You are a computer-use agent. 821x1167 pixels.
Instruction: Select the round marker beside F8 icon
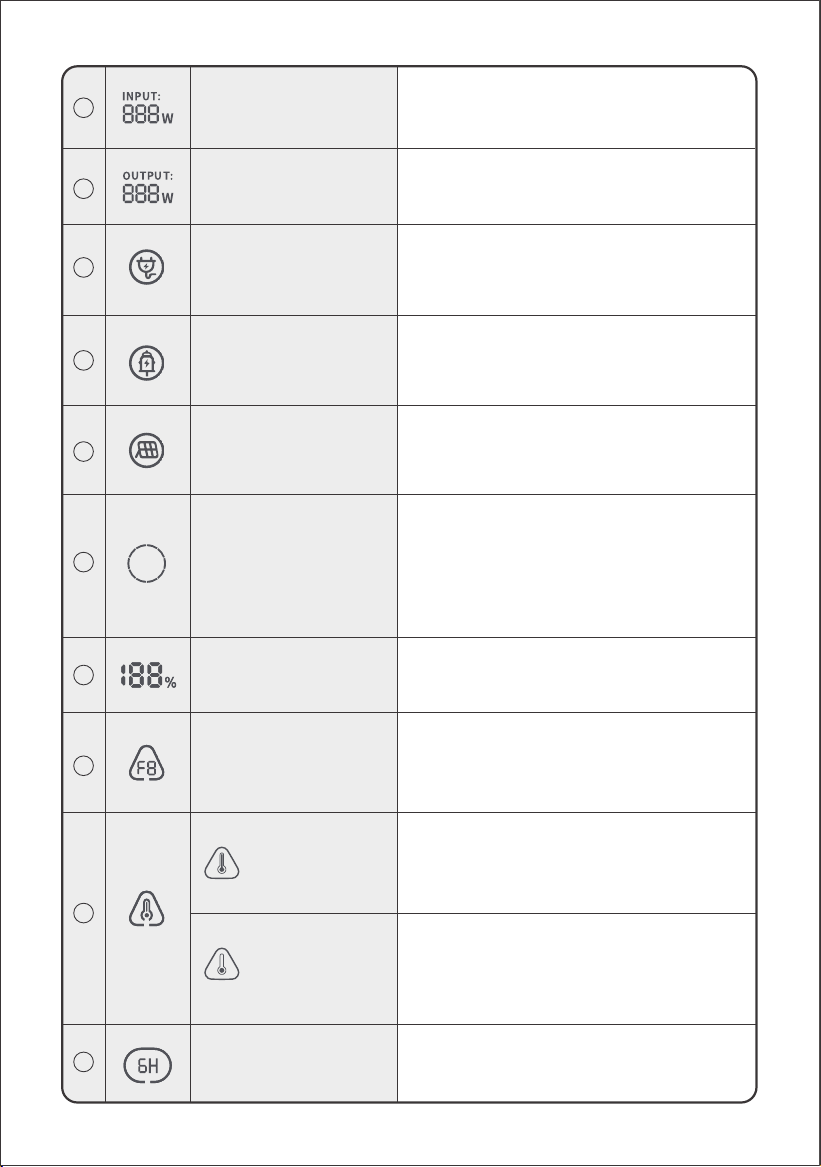[83, 765]
